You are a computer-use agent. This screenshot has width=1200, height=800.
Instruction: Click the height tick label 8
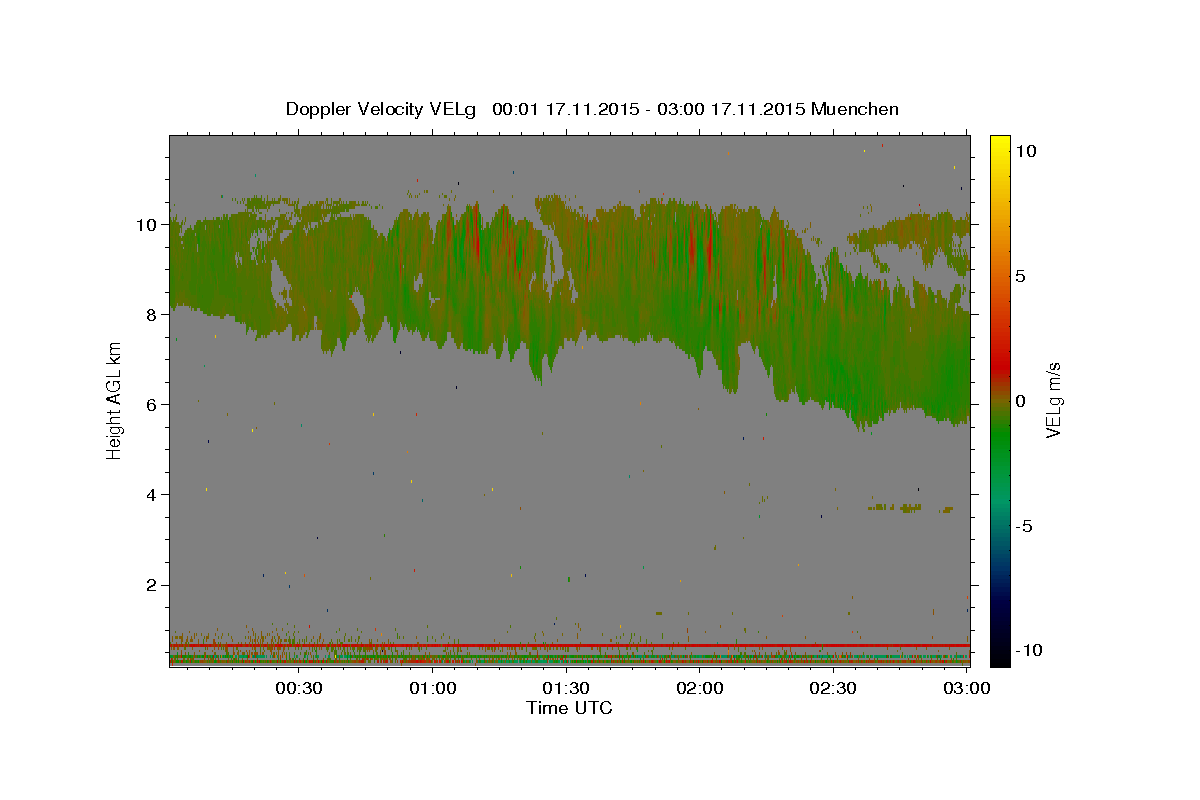[153, 315]
